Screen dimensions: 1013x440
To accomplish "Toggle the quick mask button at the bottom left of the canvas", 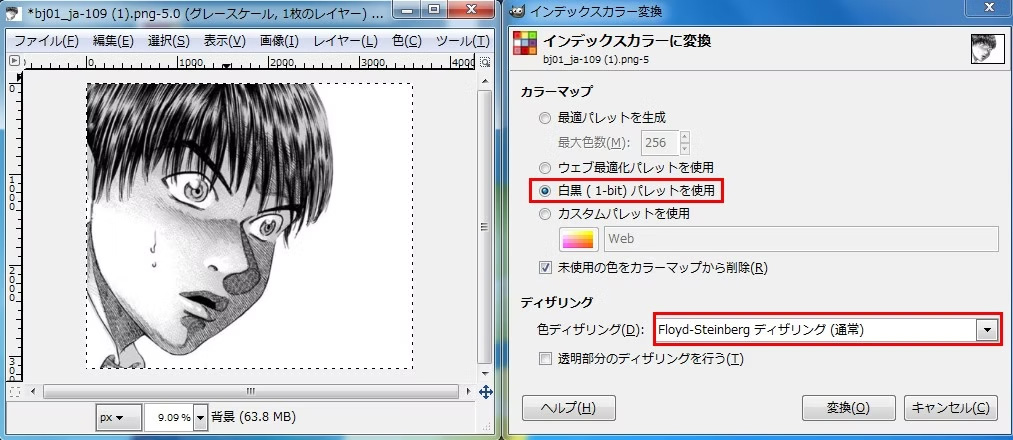I will [x=15, y=392].
